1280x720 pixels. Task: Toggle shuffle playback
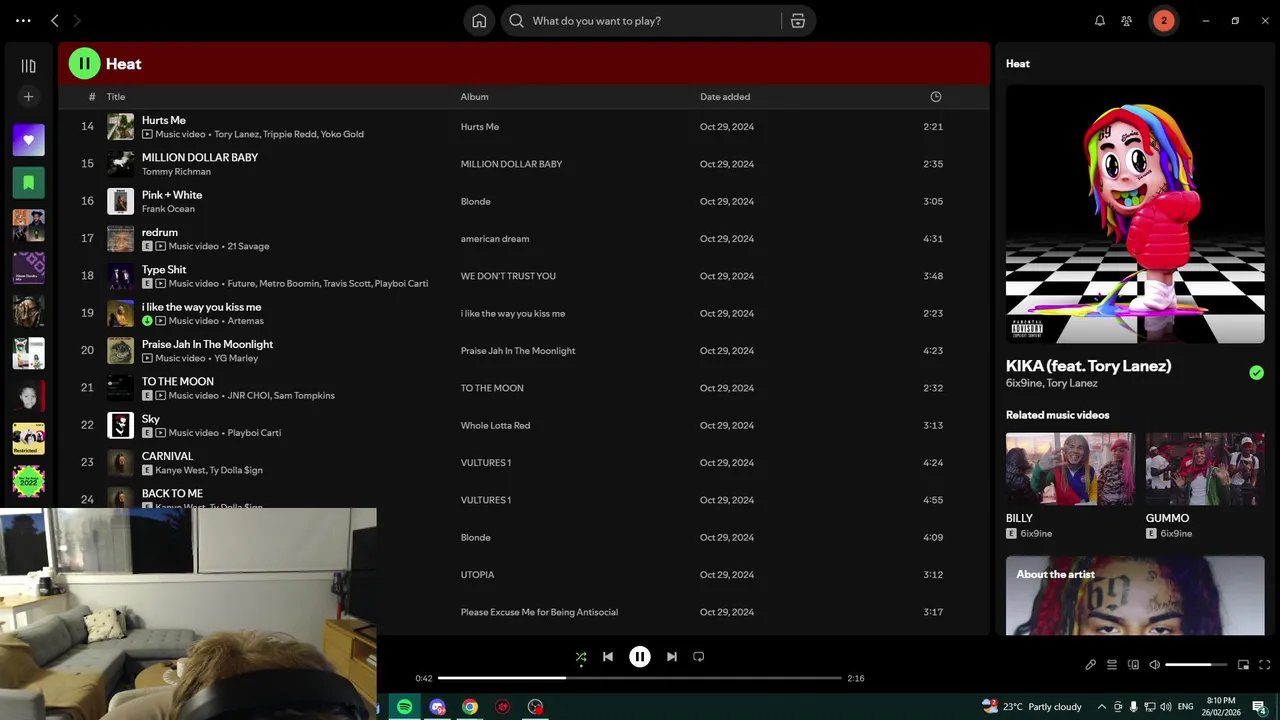coord(581,657)
